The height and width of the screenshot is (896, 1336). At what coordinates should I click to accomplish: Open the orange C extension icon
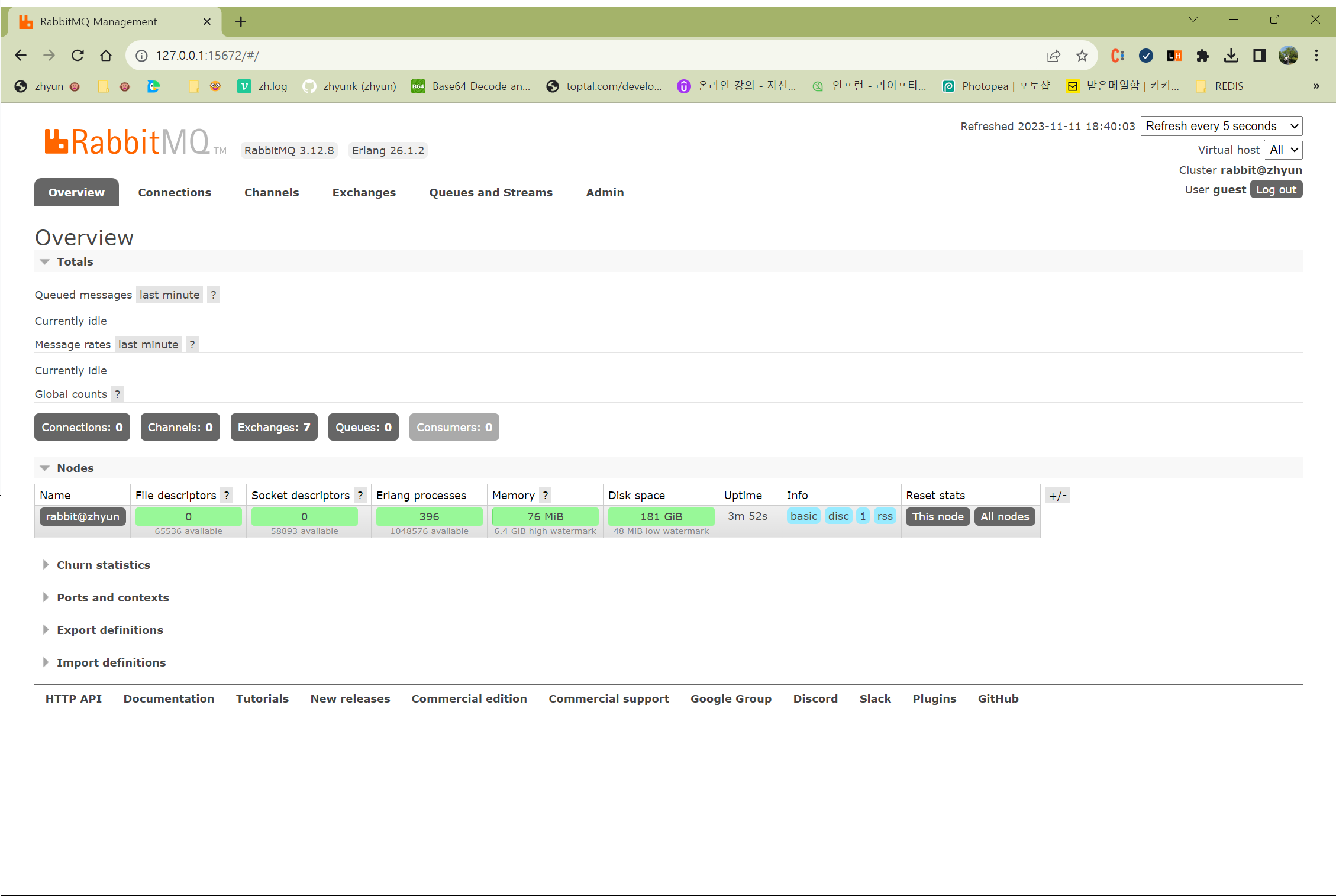[1117, 56]
